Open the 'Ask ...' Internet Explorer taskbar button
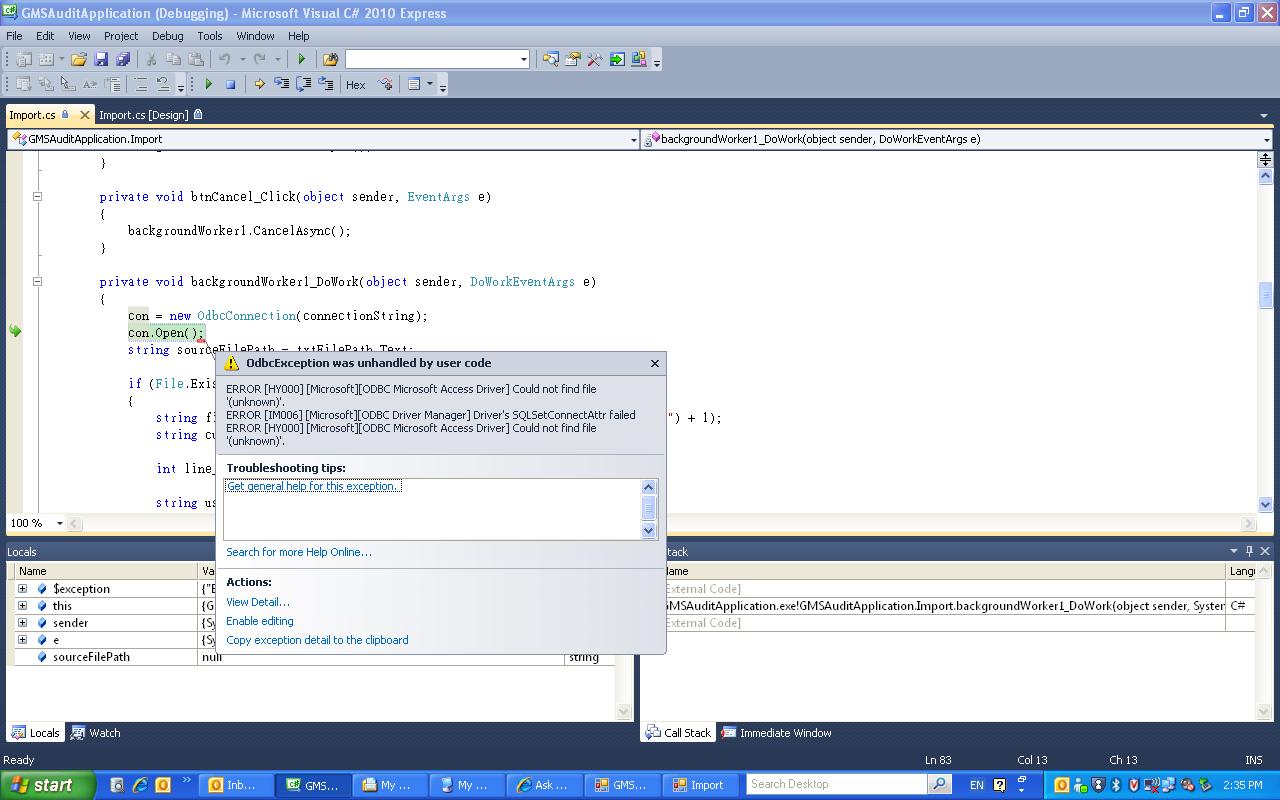 click(542, 785)
